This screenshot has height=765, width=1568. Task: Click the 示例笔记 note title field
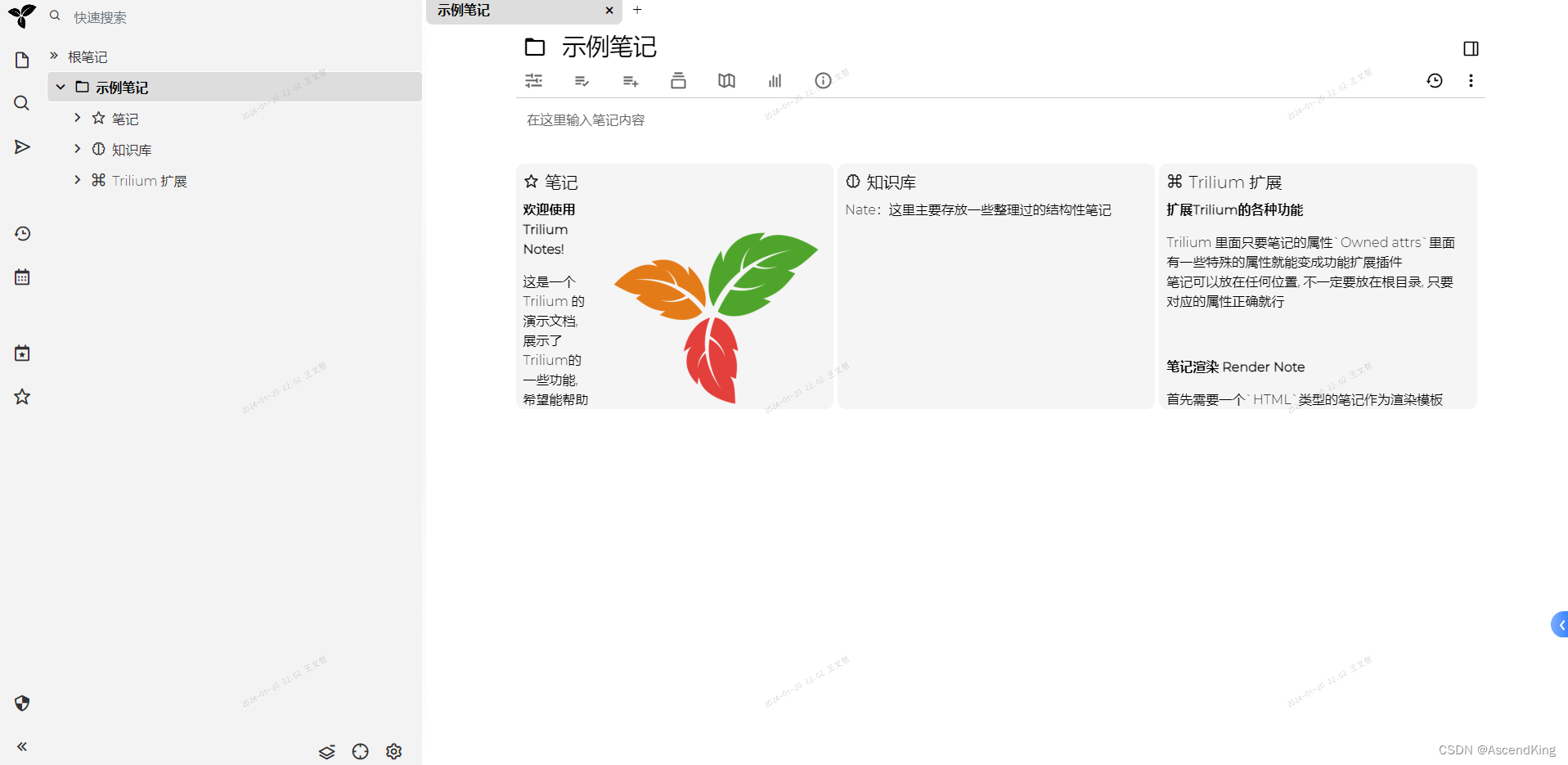[609, 47]
